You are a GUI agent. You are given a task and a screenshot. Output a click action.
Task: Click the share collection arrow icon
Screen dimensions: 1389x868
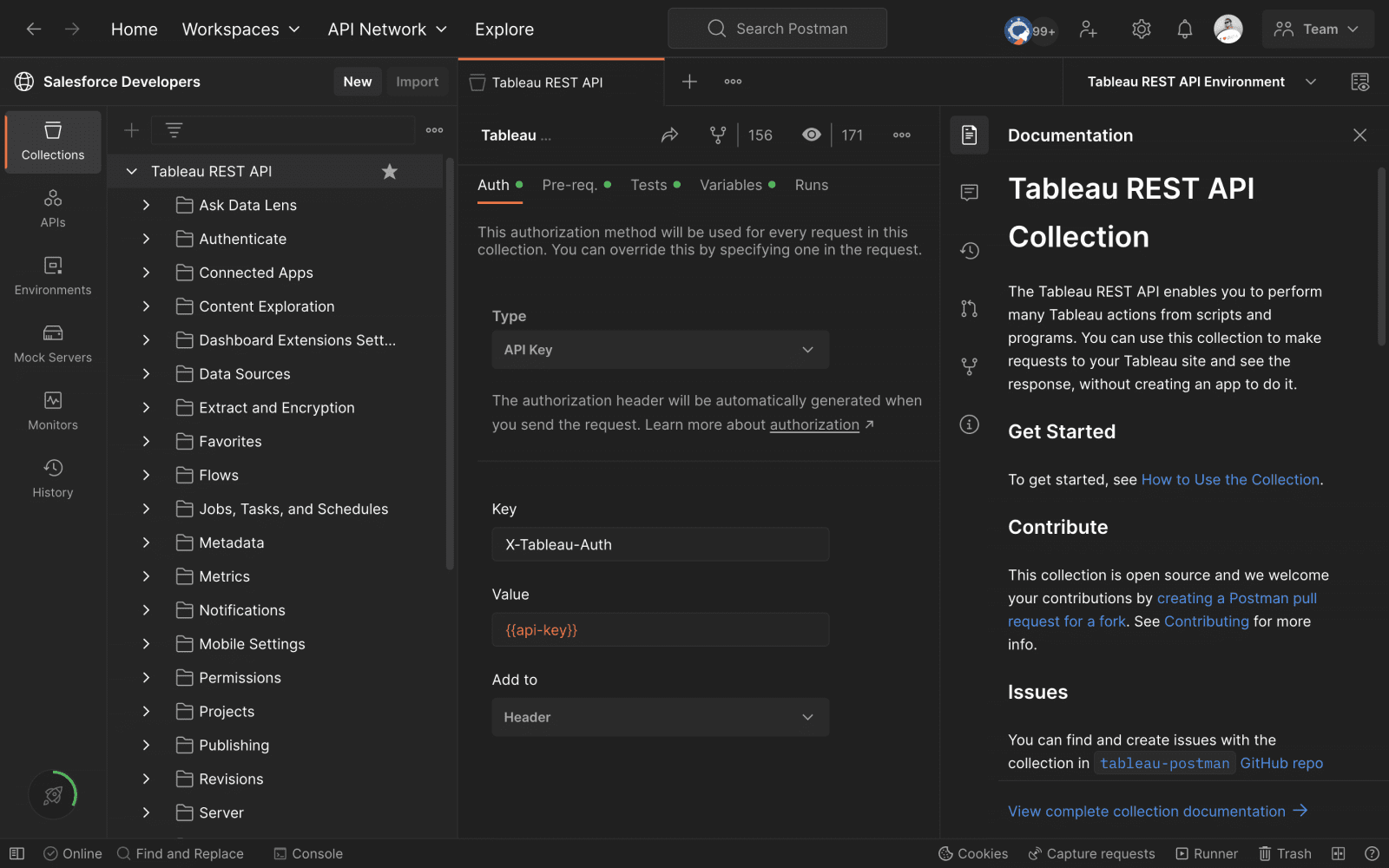[669, 135]
